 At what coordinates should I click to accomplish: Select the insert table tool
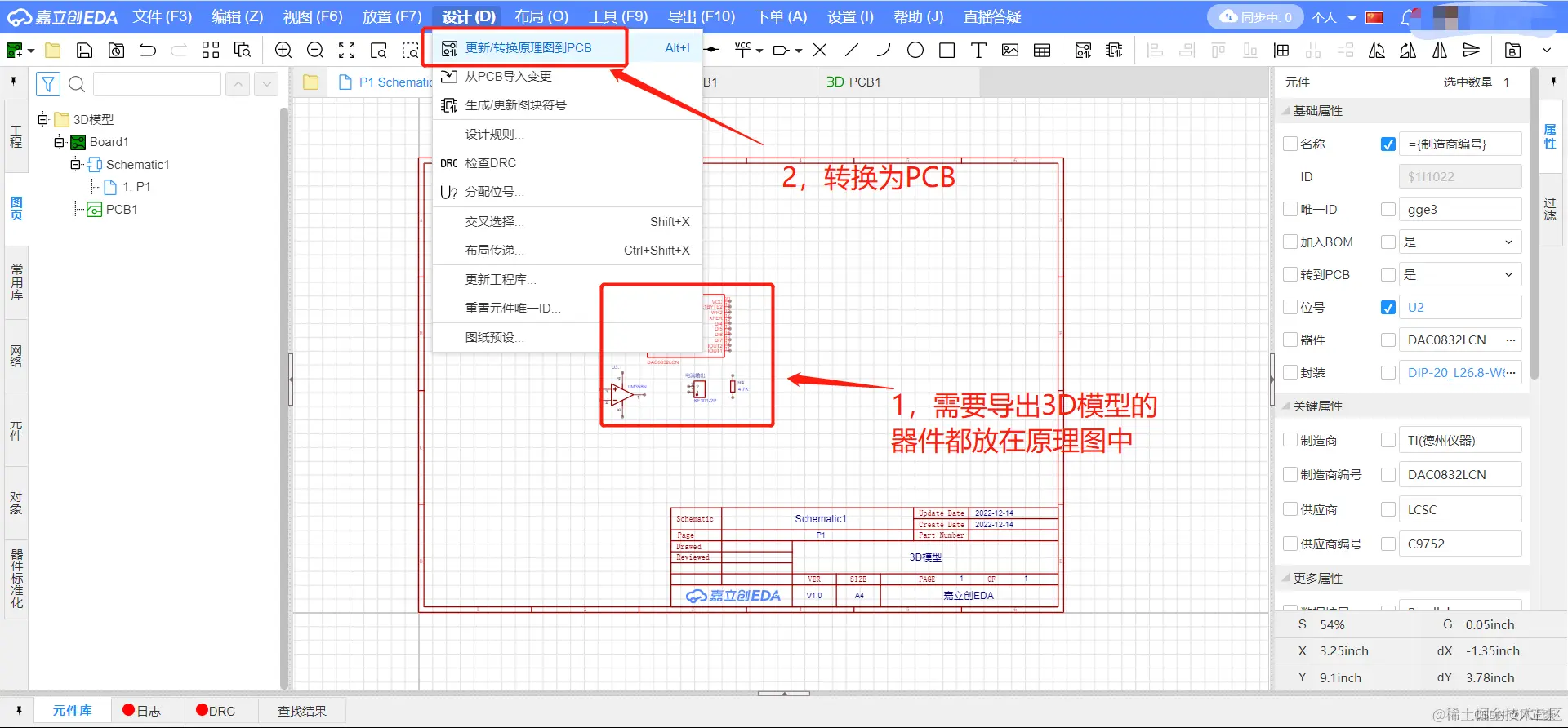[1042, 51]
